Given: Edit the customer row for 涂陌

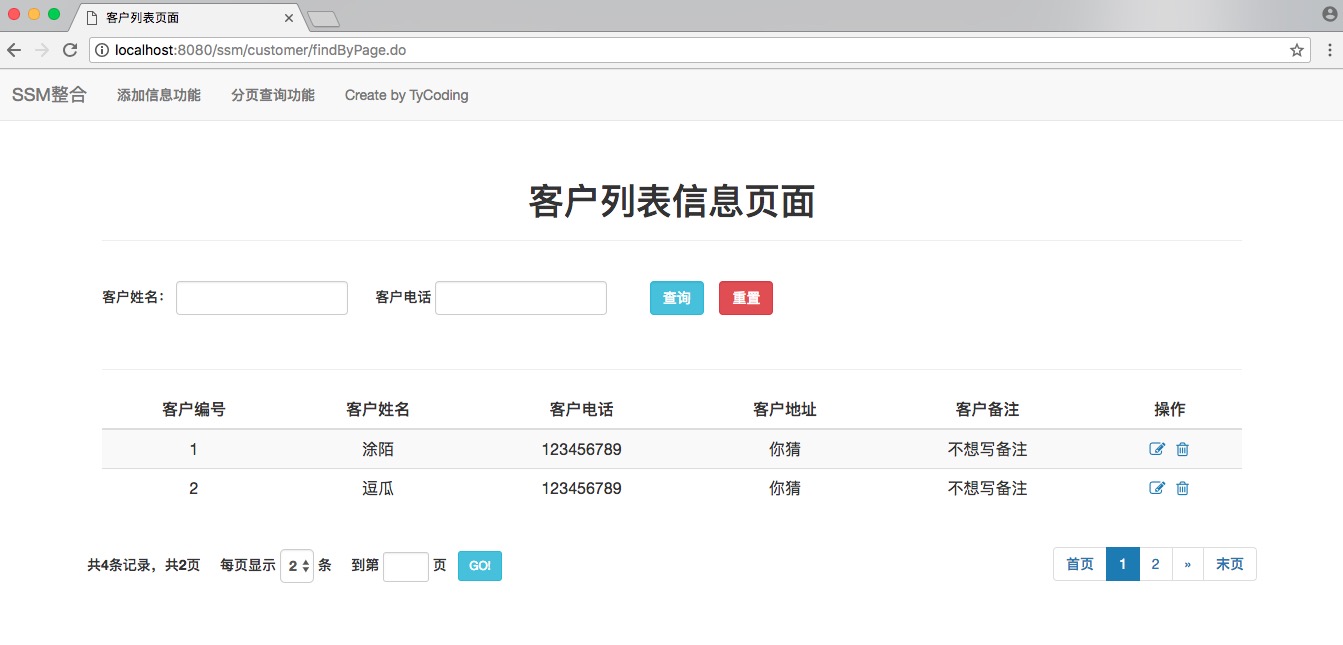Looking at the screenshot, I should point(1157,449).
